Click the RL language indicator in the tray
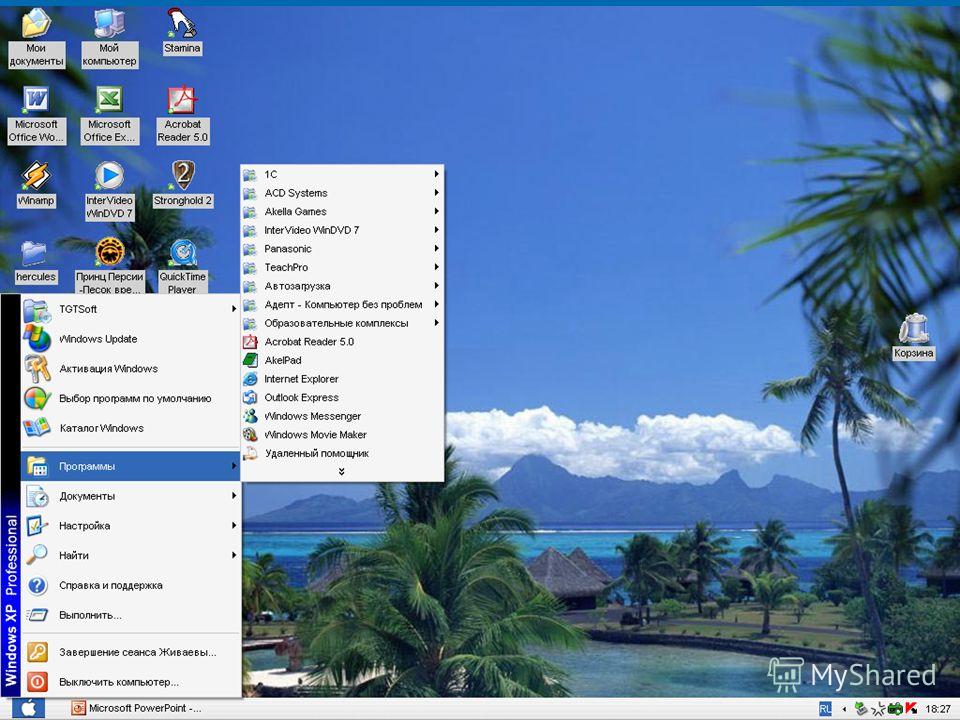 point(825,708)
